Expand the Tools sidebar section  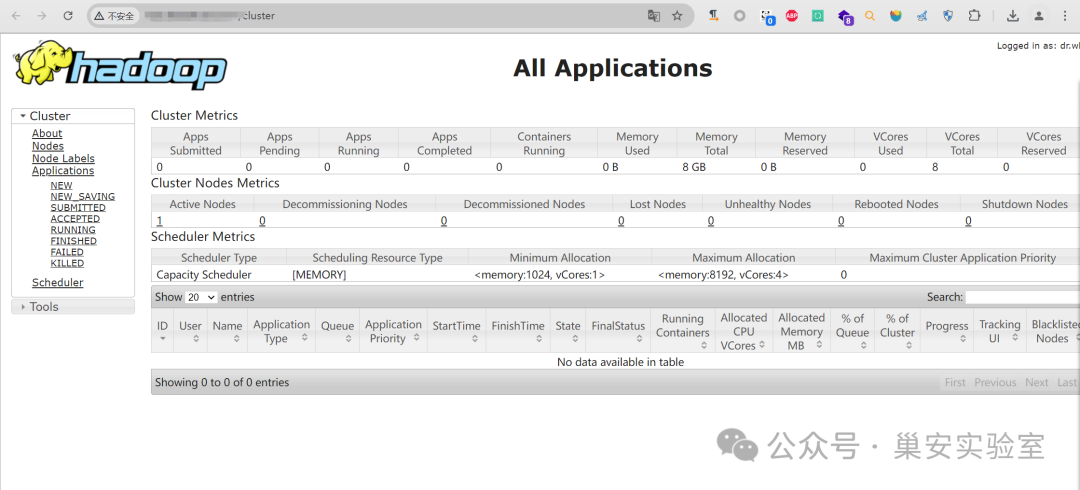(73, 307)
